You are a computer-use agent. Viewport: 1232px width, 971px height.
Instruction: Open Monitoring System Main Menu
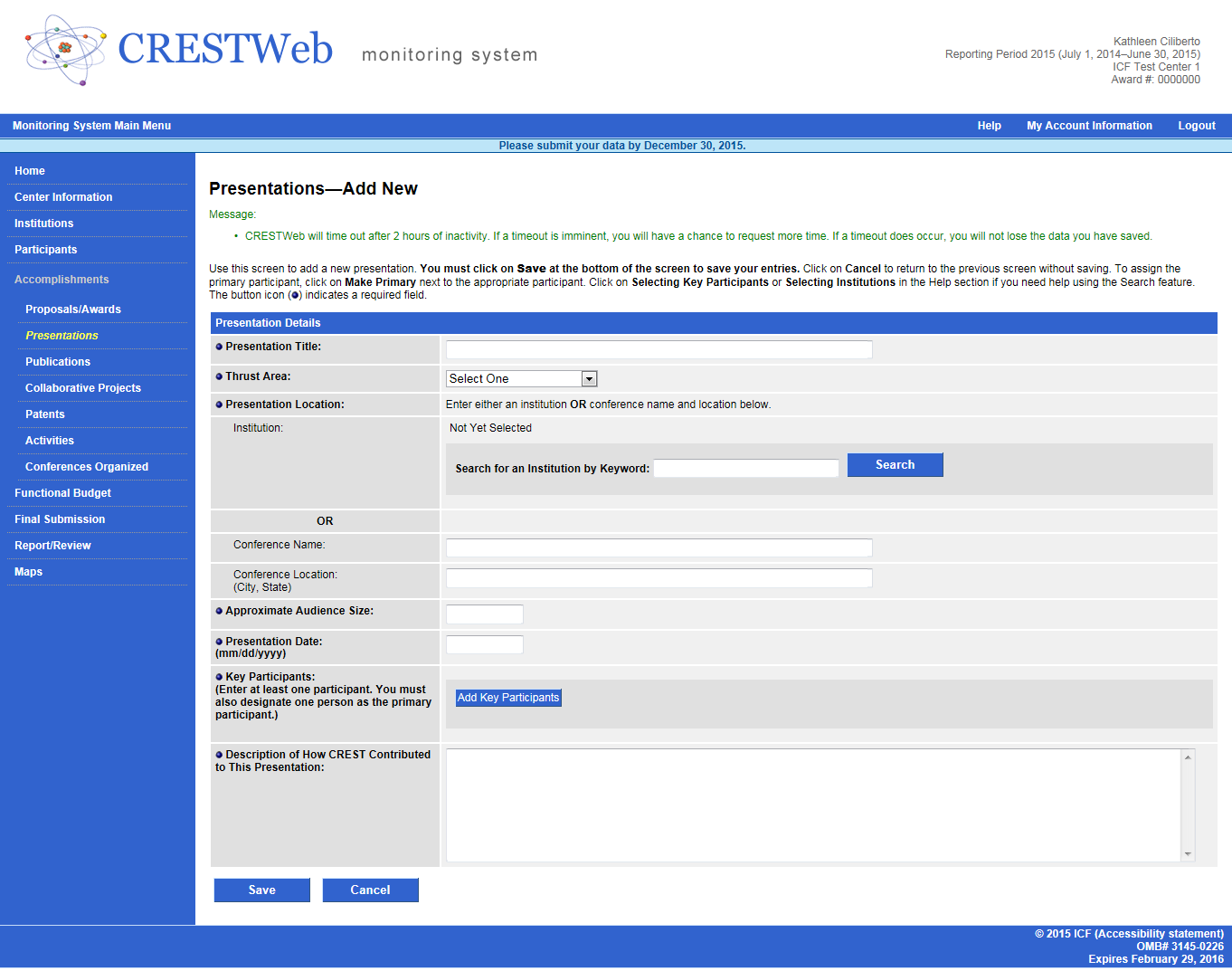(x=91, y=126)
